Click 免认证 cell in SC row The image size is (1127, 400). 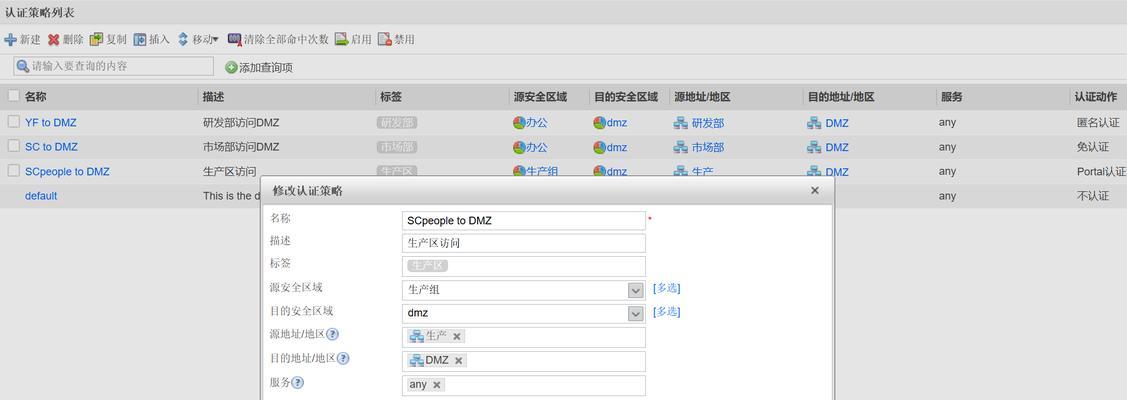click(x=1092, y=147)
